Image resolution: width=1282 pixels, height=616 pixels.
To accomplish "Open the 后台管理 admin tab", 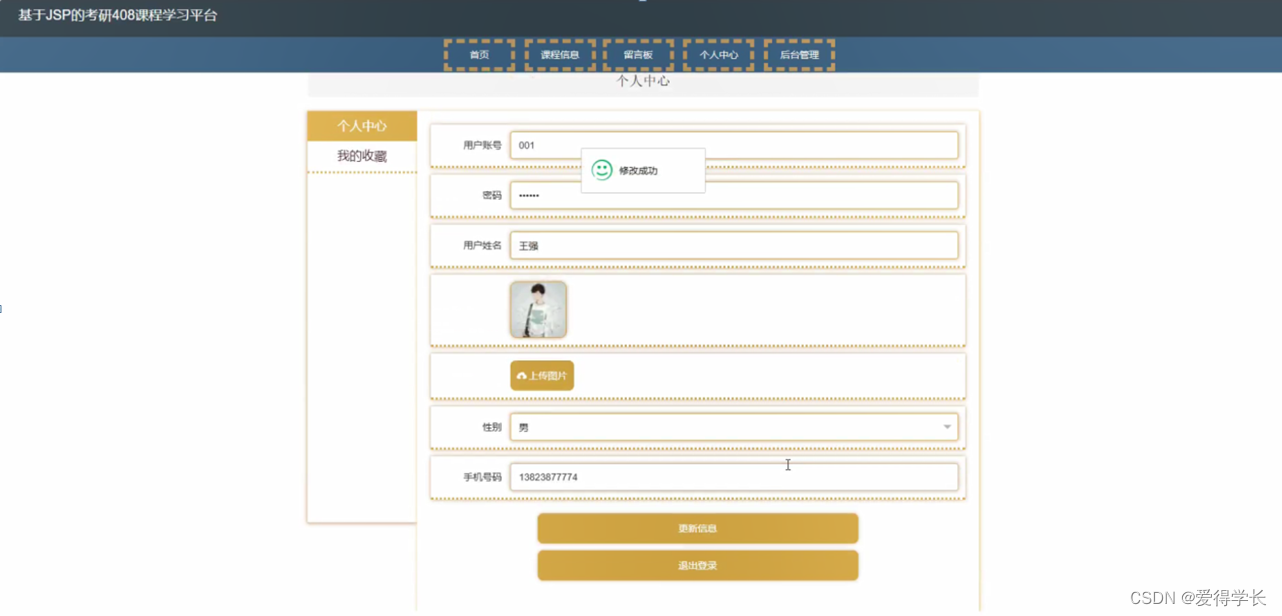I will pos(798,55).
